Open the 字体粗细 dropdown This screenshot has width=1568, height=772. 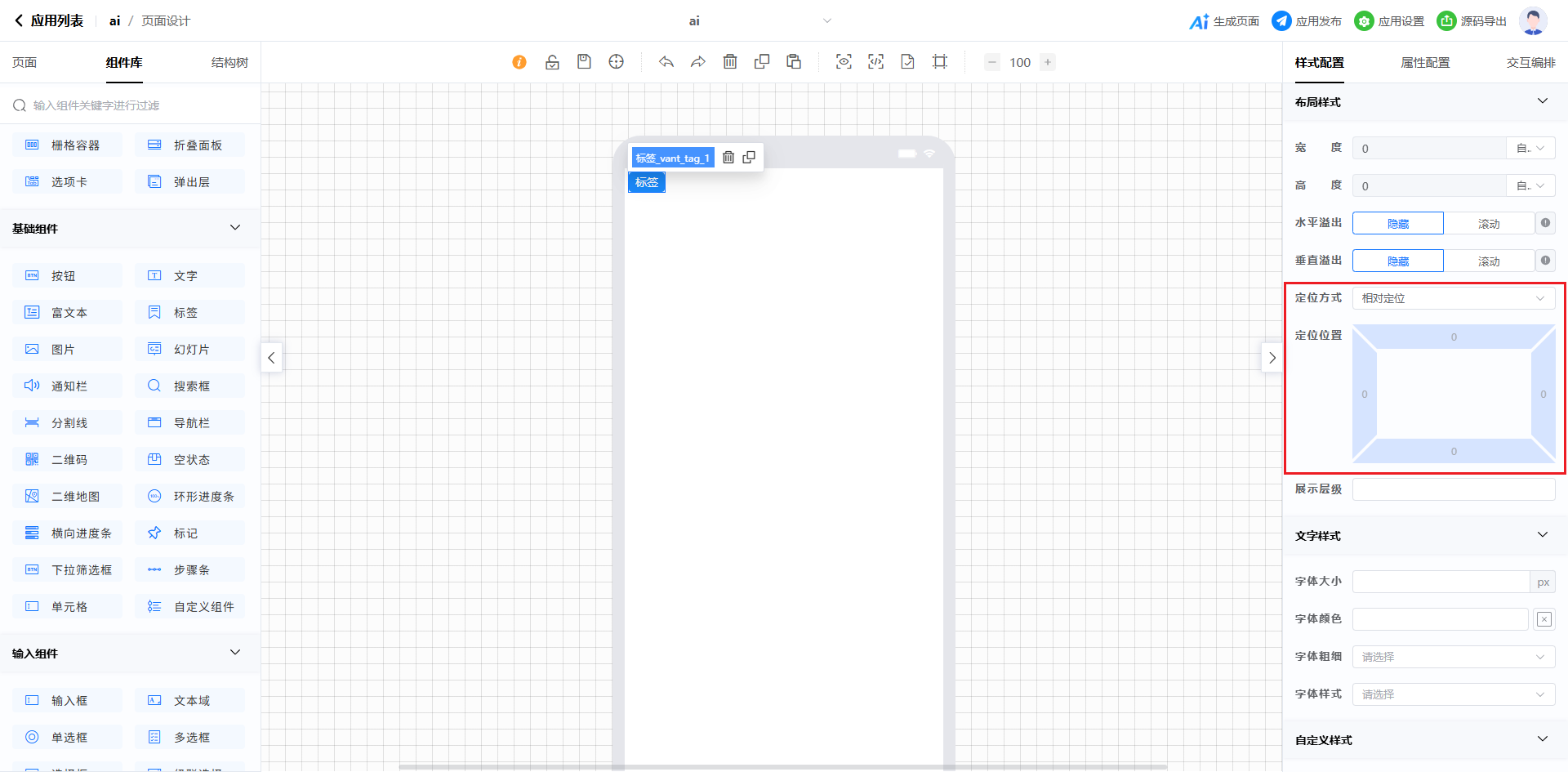pos(1453,657)
